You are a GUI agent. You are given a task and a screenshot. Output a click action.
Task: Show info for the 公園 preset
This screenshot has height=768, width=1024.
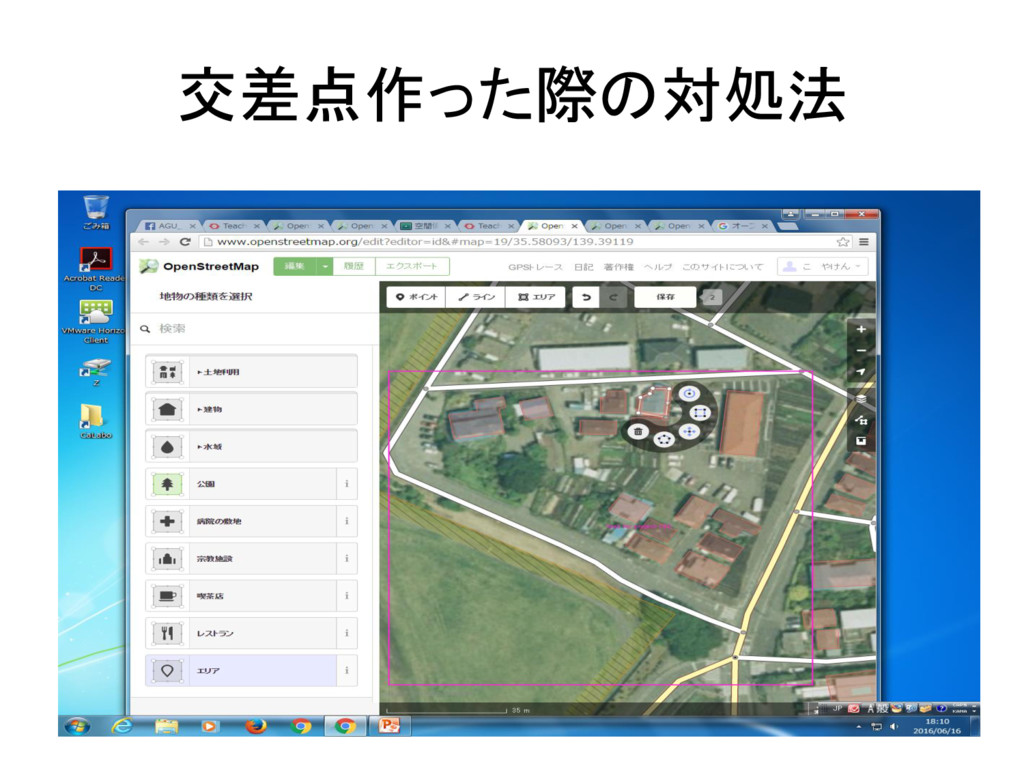click(347, 484)
